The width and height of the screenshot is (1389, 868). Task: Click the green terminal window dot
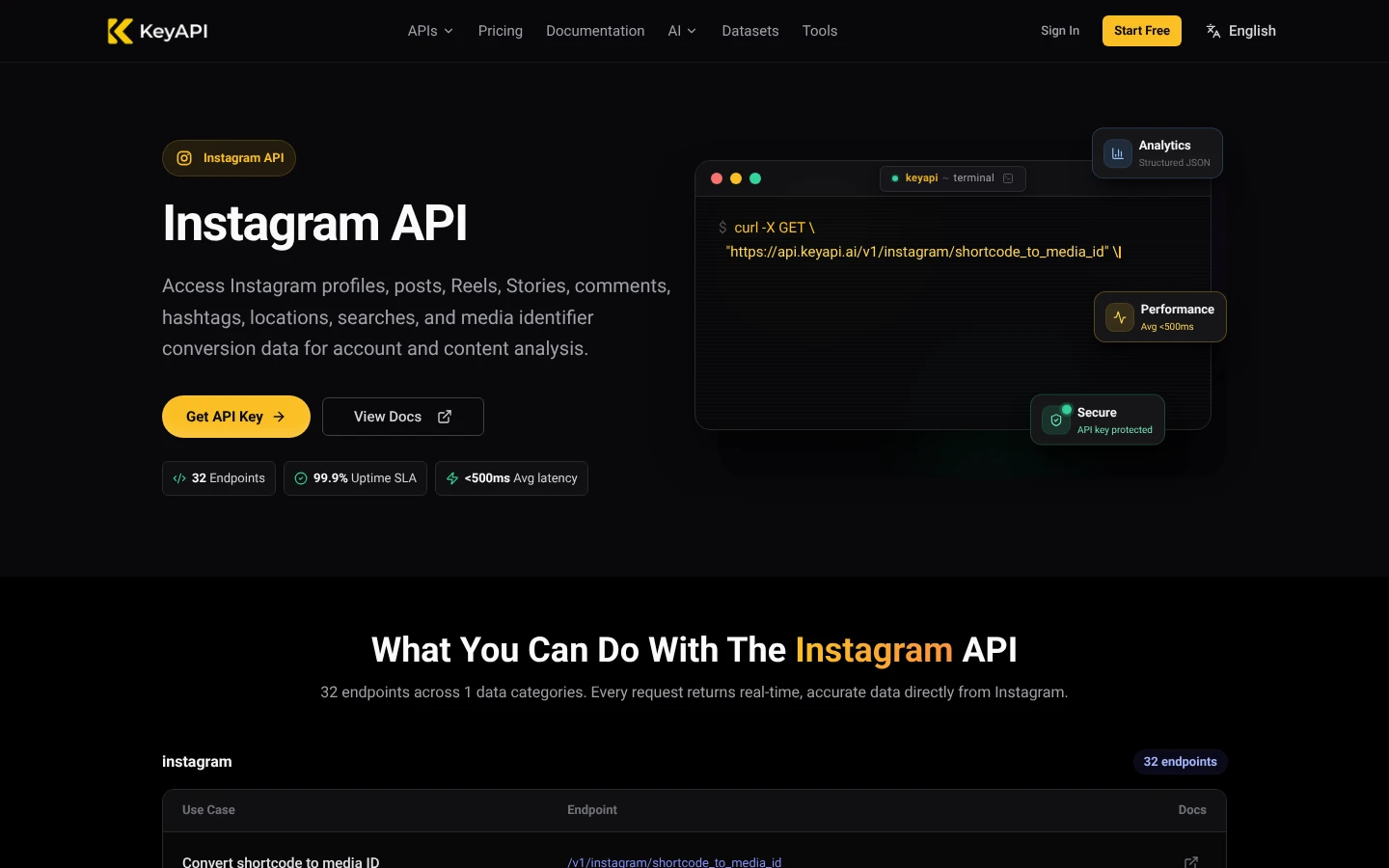click(x=755, y=178)
